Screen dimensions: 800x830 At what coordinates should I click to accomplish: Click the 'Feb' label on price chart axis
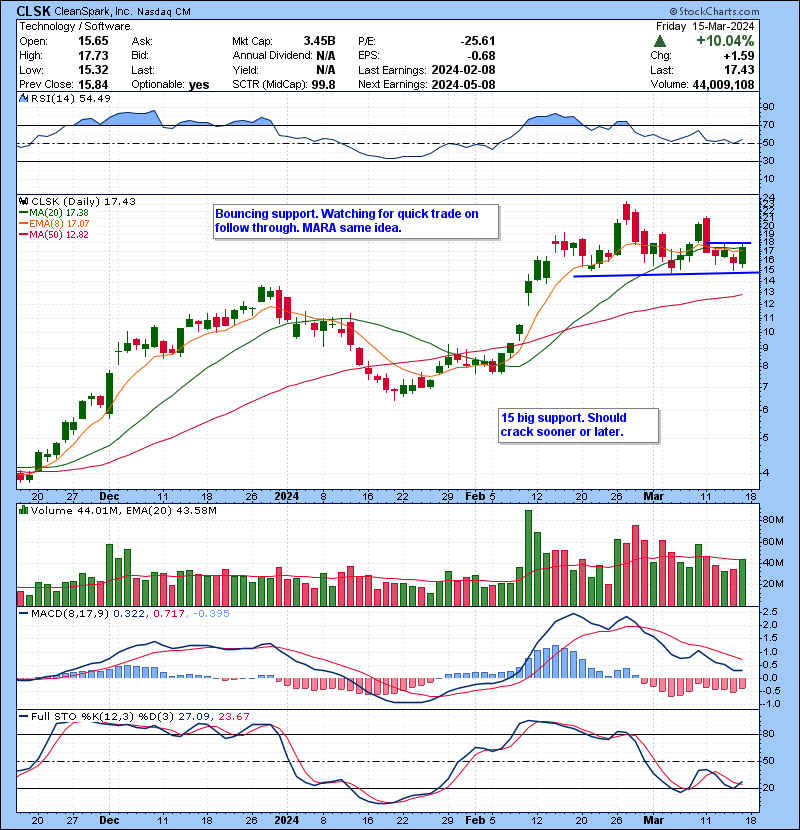pyautogui.click(x=475, y=496)
